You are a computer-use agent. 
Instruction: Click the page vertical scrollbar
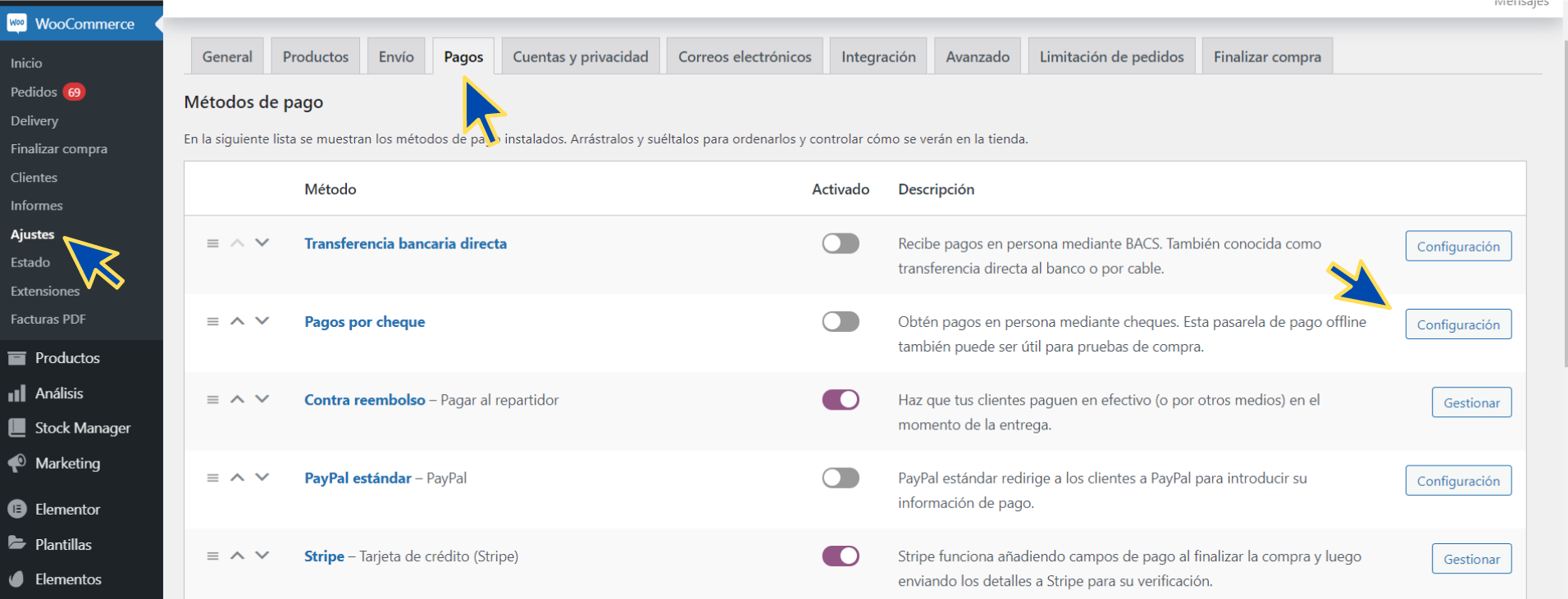click(x=1565, y=205)
